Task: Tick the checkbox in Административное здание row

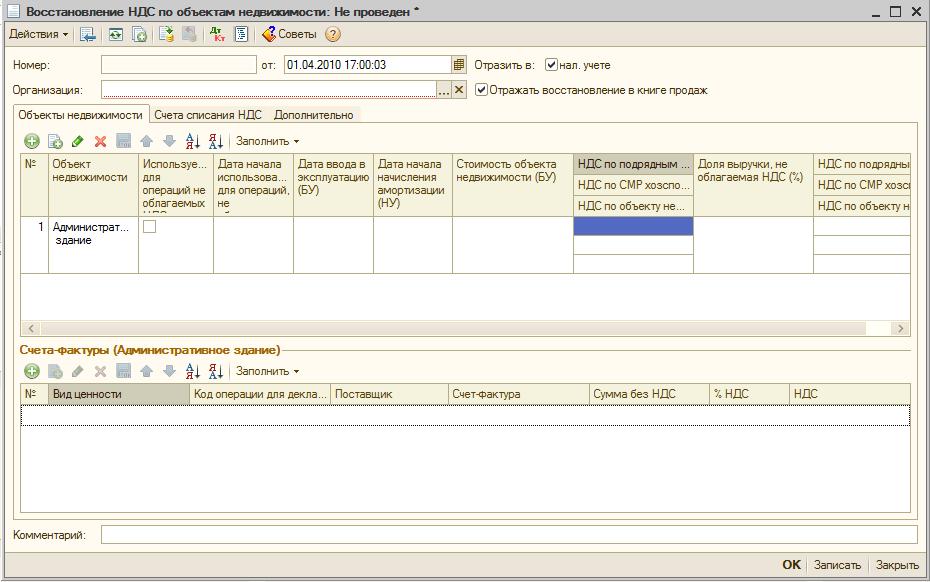Action: click(149, 227)
